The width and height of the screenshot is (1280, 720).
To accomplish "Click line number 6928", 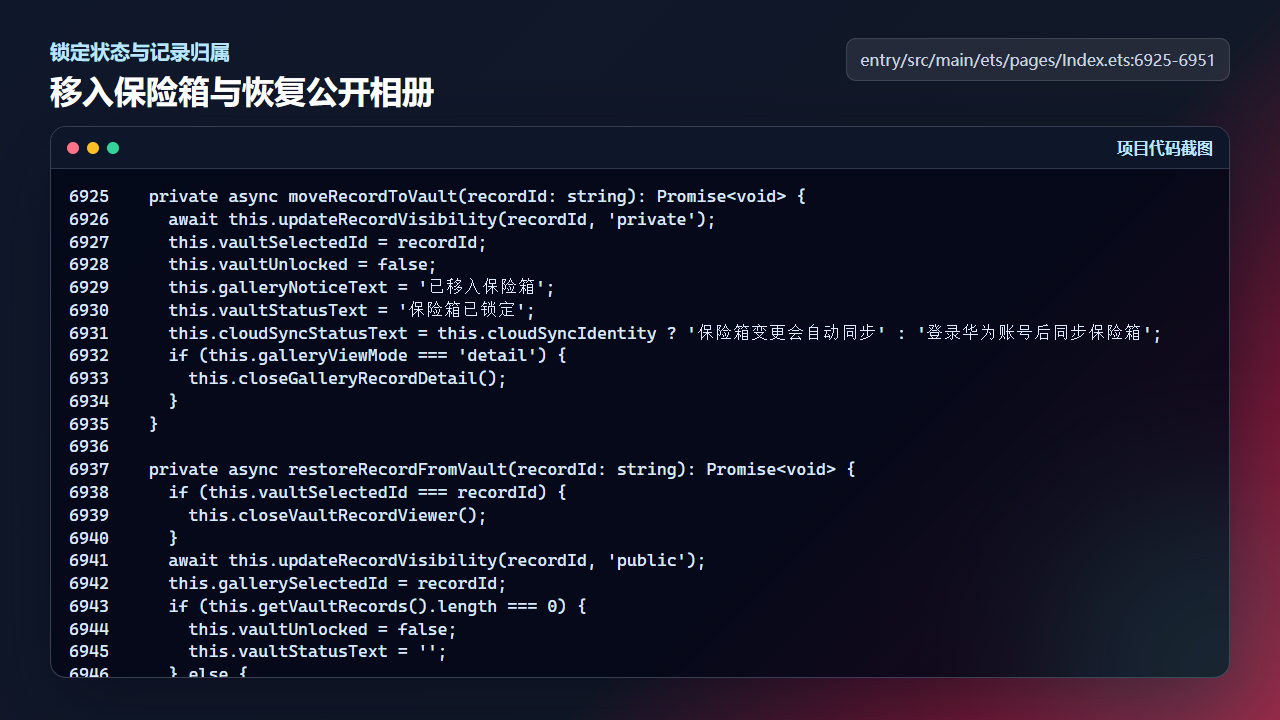I will point(89,264).
